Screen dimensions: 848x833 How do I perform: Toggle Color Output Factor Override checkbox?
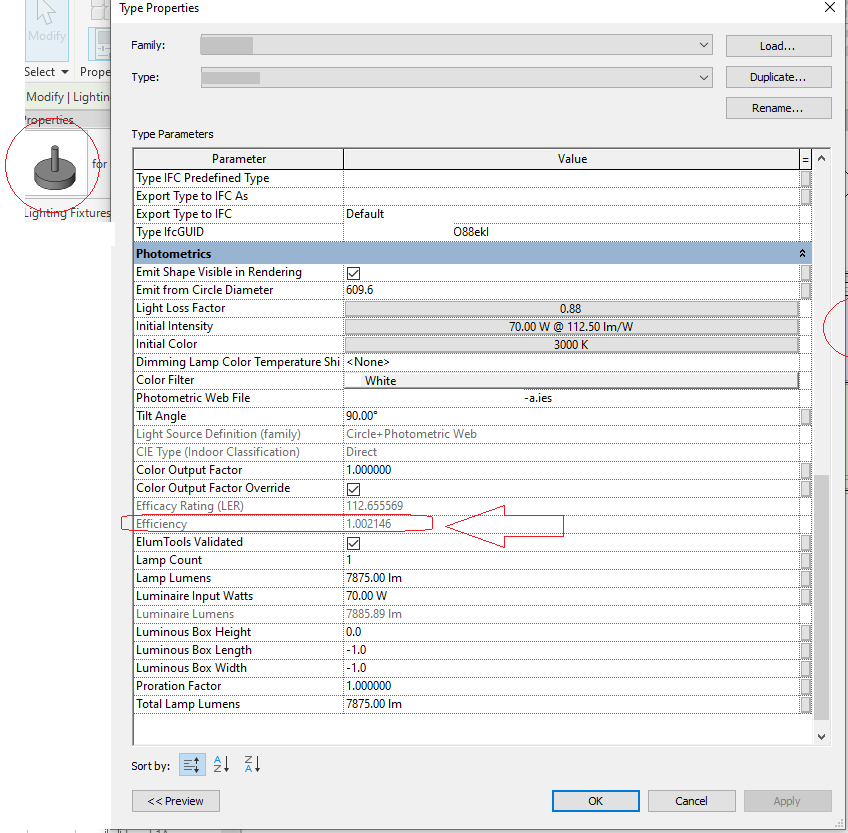353,489
